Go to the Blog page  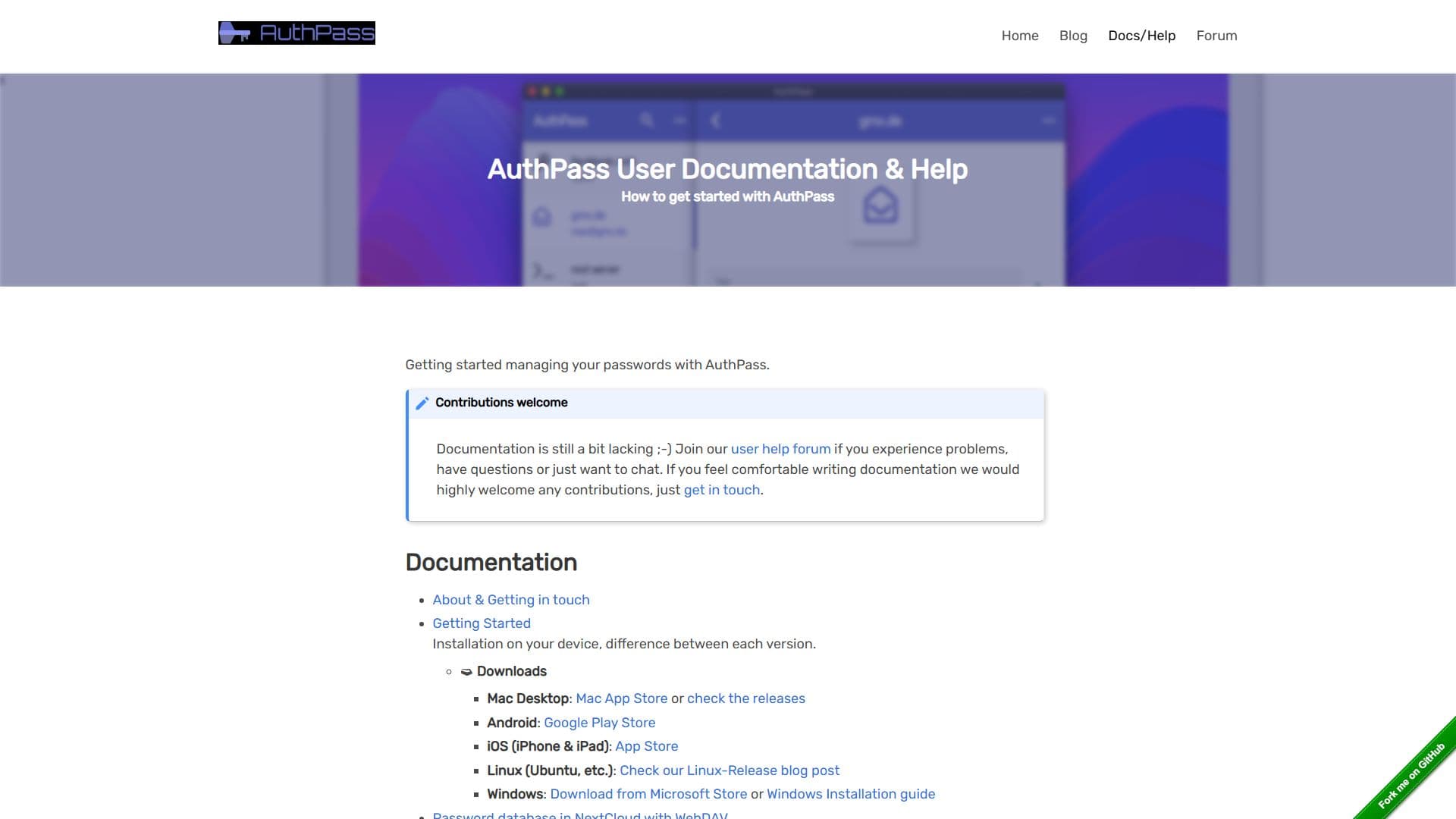[1073, 36]
